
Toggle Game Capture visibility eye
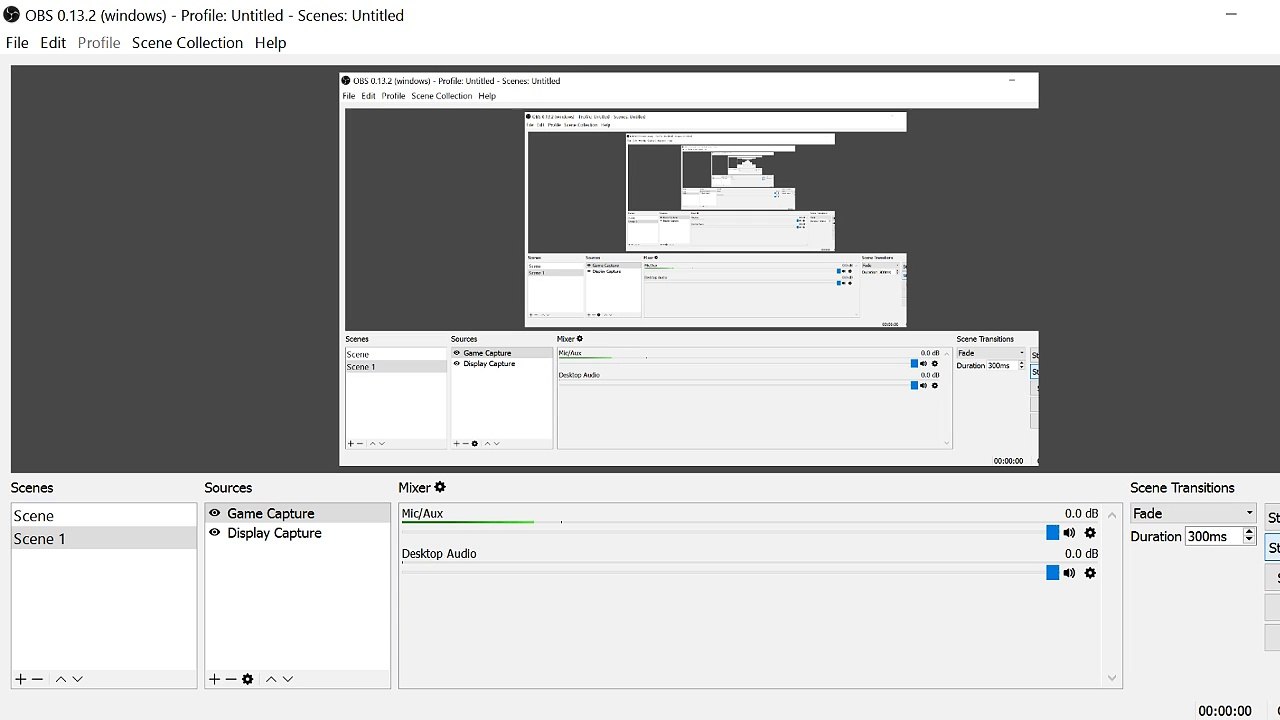[x=214, y=513]
